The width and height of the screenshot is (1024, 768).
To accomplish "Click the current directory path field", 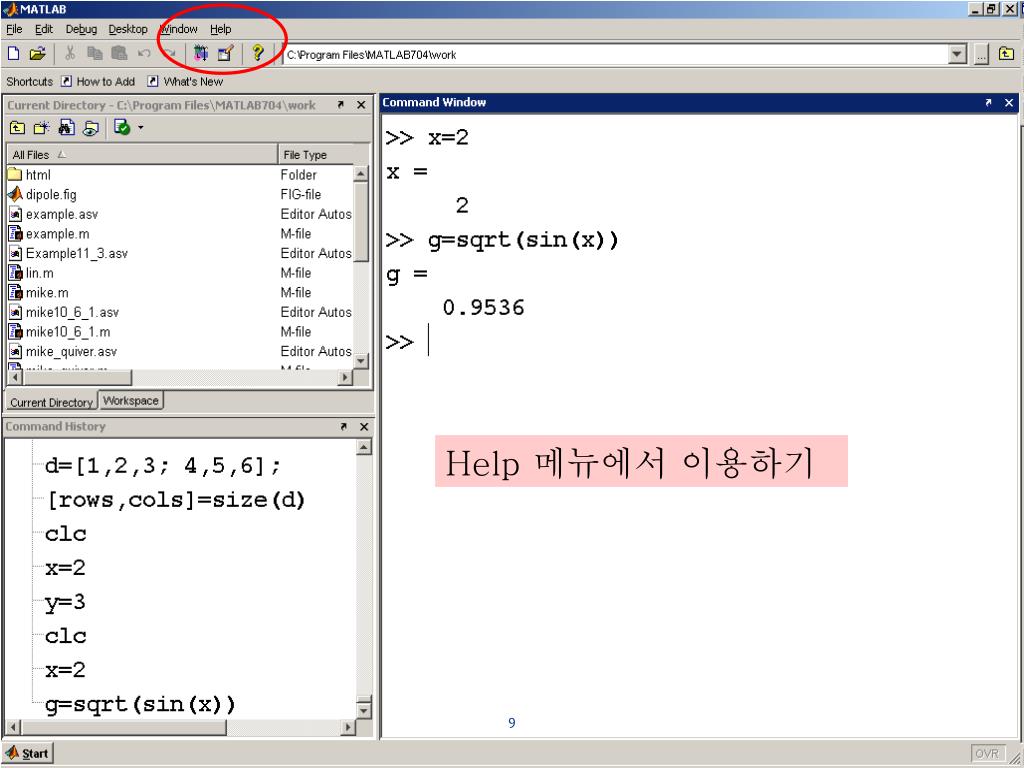I will point(615,55).
